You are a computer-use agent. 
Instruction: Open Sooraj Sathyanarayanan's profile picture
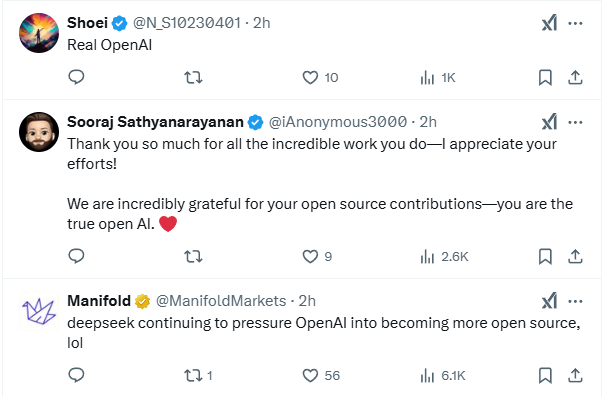[x=39, y=132]
